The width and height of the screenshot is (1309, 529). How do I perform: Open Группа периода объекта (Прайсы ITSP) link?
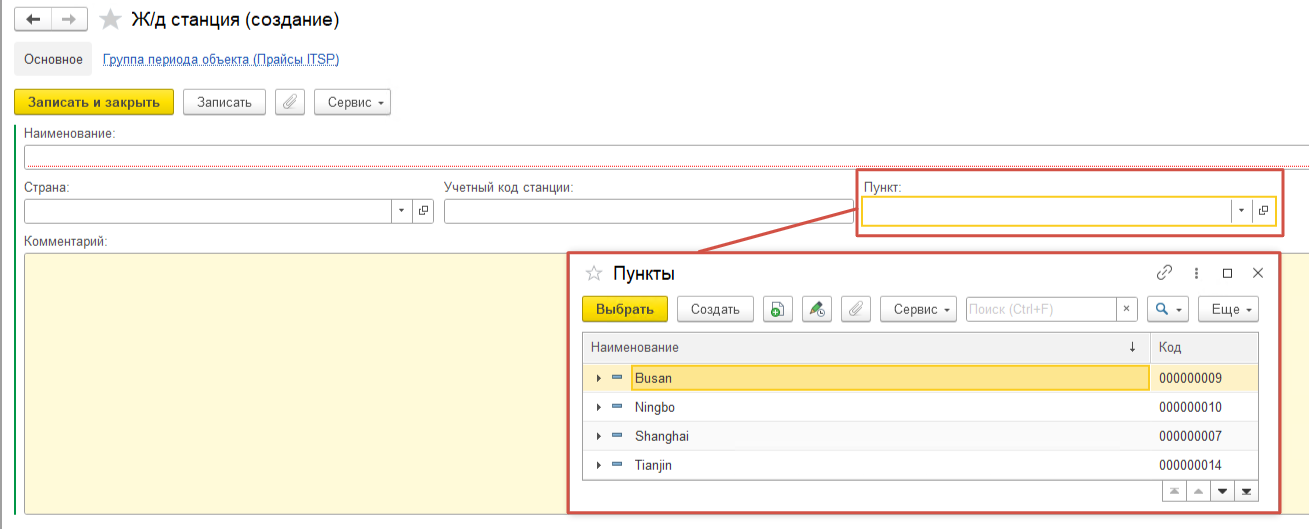pos(221,59)
